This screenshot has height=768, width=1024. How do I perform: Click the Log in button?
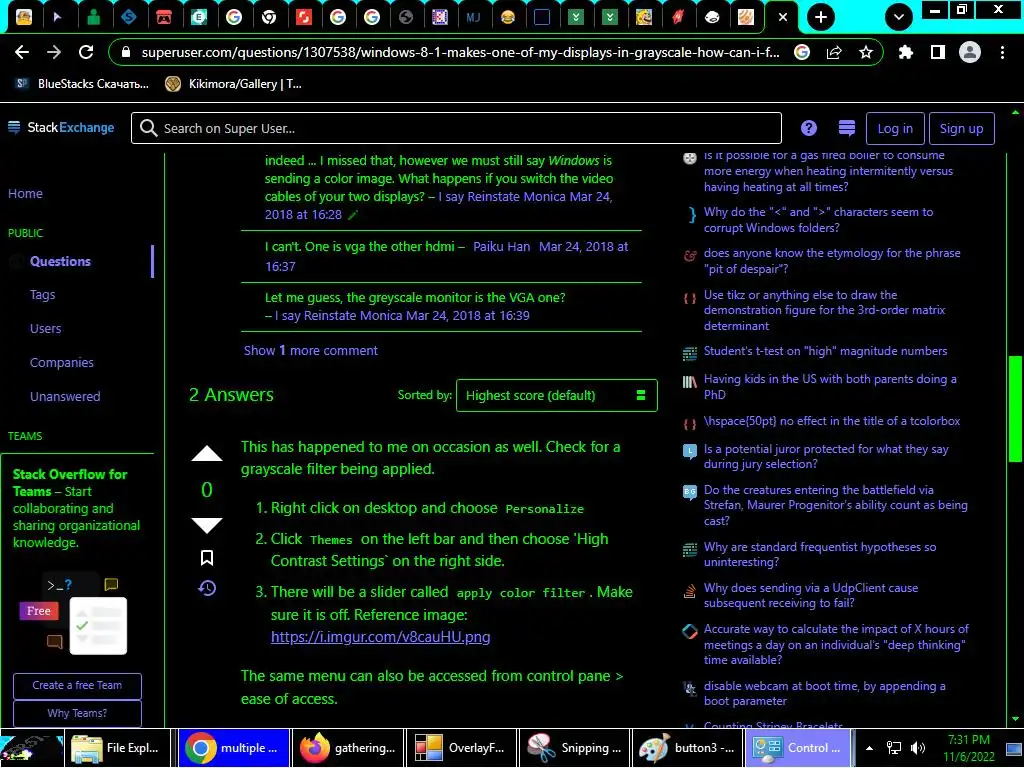click(895, 128)
